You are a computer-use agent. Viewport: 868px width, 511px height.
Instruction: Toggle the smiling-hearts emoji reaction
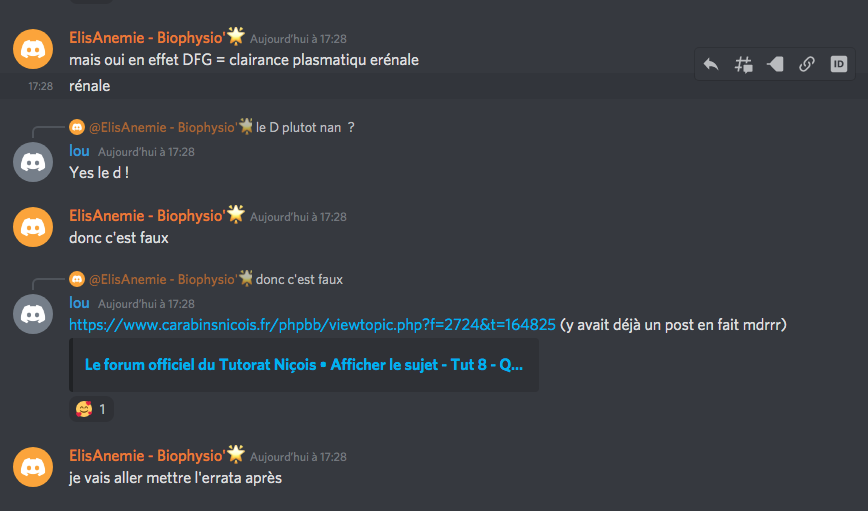point(91,409)
